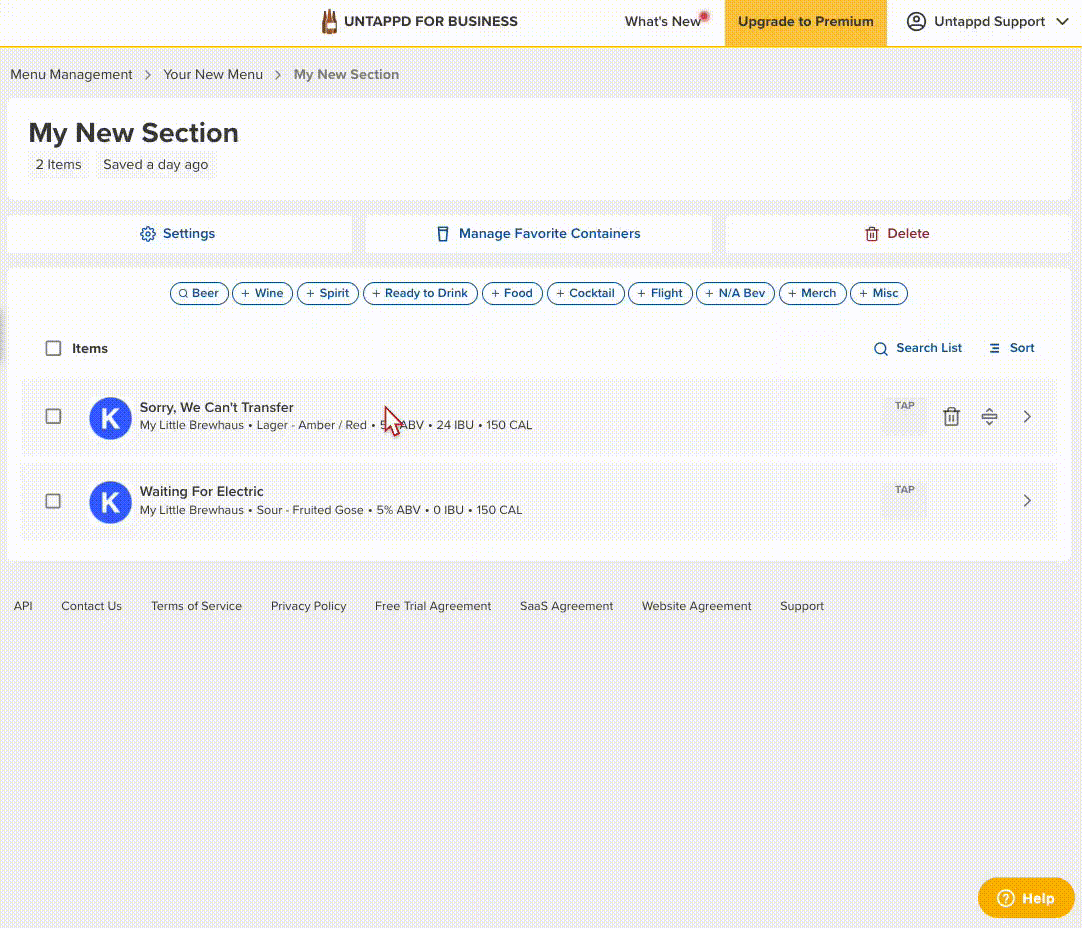Screen dimensions: 1082x928
Task: Open the SaaS Agreement link
Action: [567, 606]
